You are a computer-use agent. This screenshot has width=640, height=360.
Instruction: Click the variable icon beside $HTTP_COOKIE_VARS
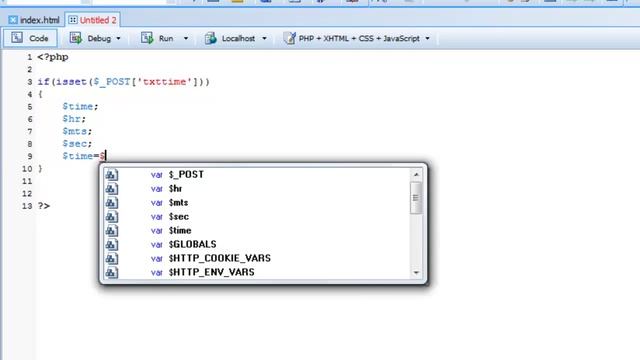[x=111, y=258]
